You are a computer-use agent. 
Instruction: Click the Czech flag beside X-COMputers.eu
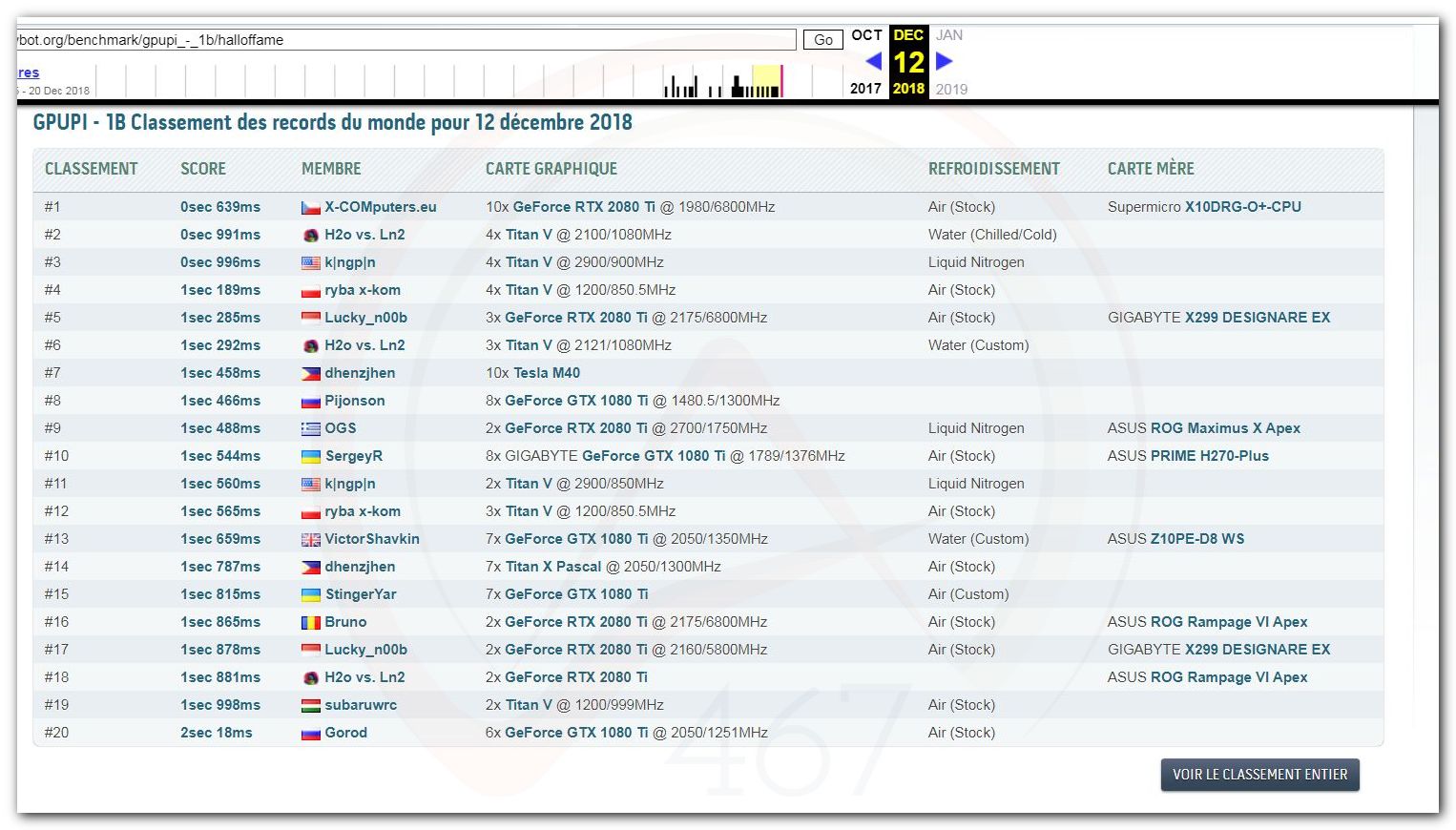click(310, 208)
